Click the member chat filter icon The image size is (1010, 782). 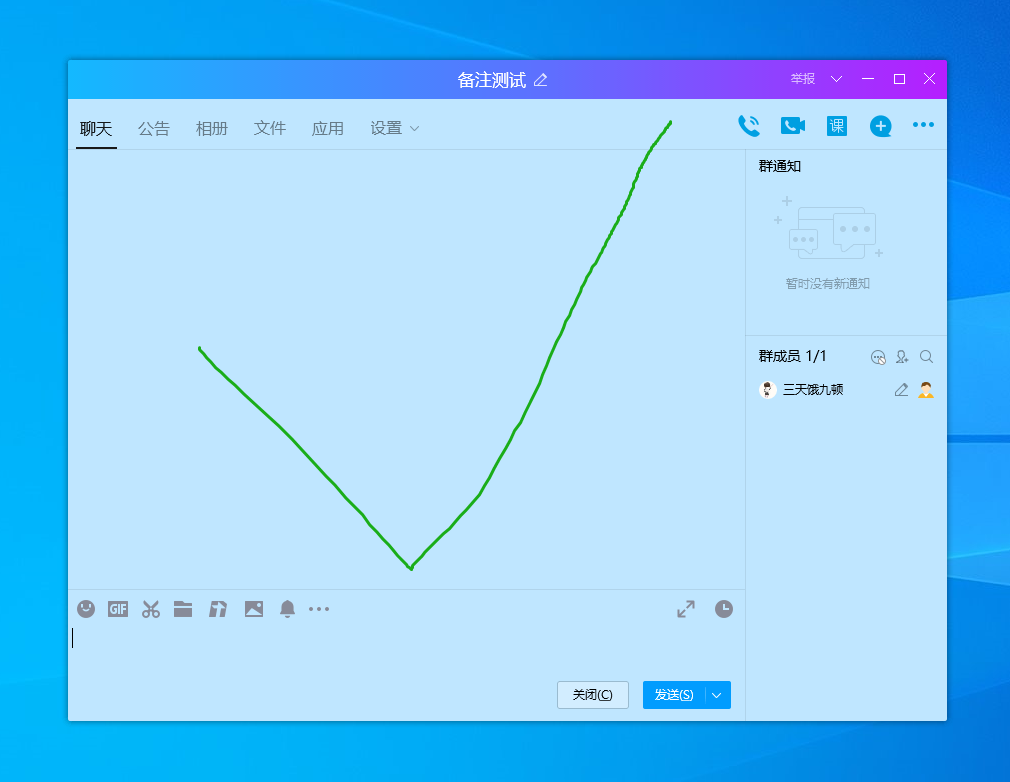coord(878,357)
